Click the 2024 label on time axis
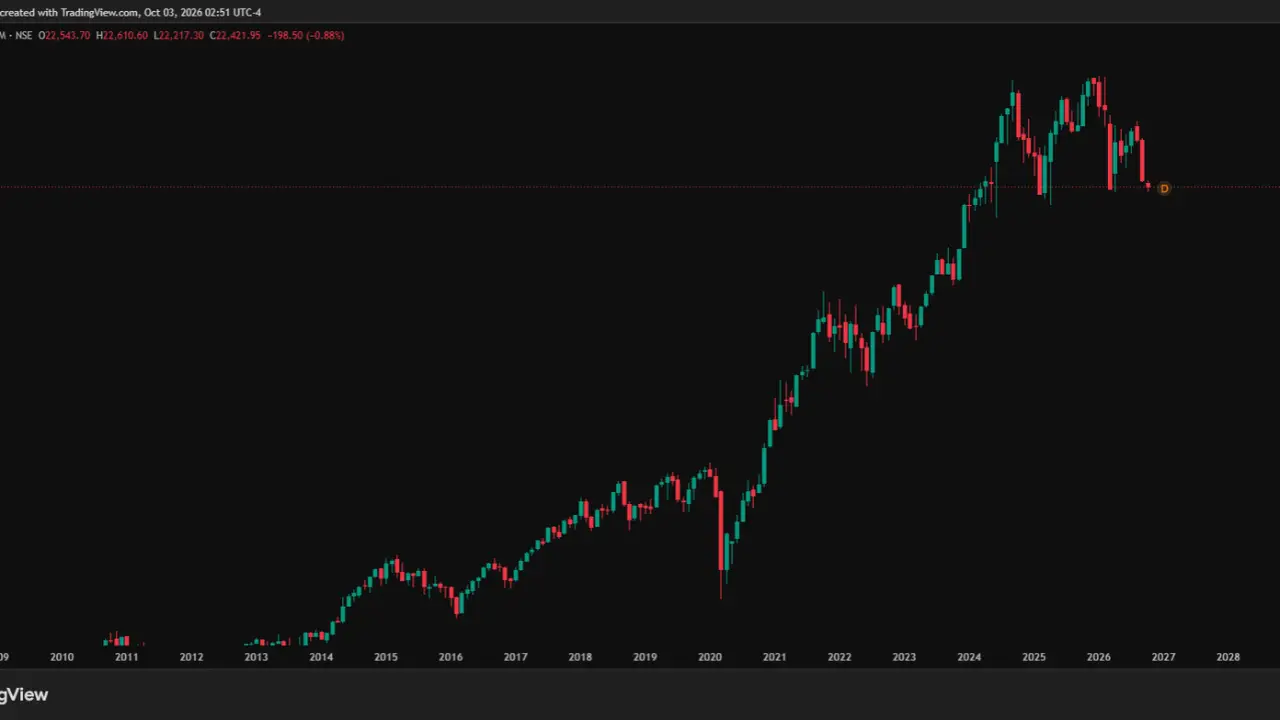 point(969,657)
